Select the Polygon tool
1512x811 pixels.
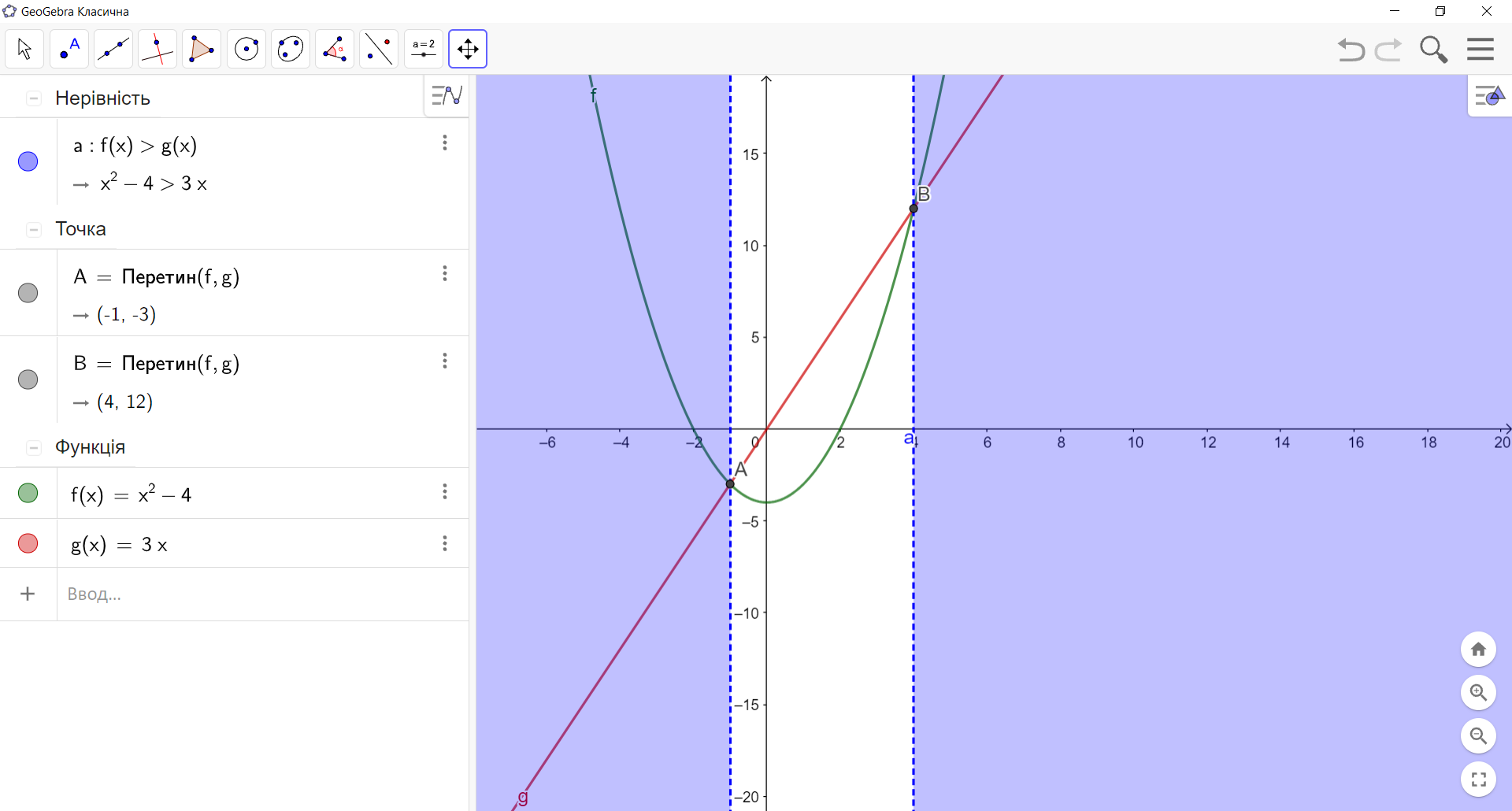pos(202,48)
